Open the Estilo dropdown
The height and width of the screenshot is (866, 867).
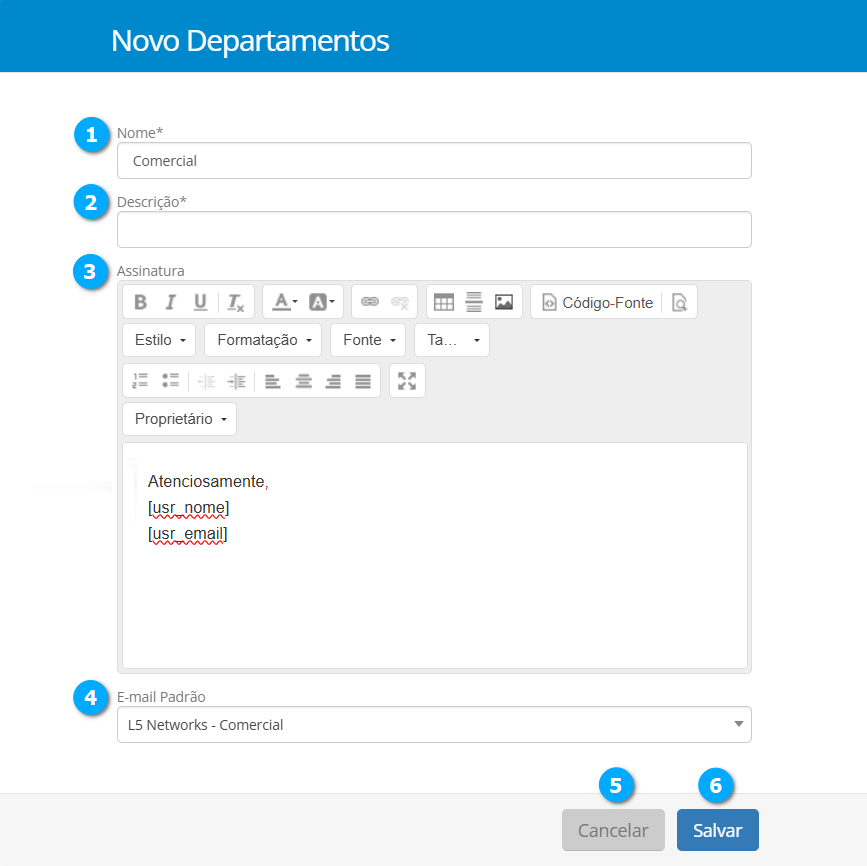[160, 340]
